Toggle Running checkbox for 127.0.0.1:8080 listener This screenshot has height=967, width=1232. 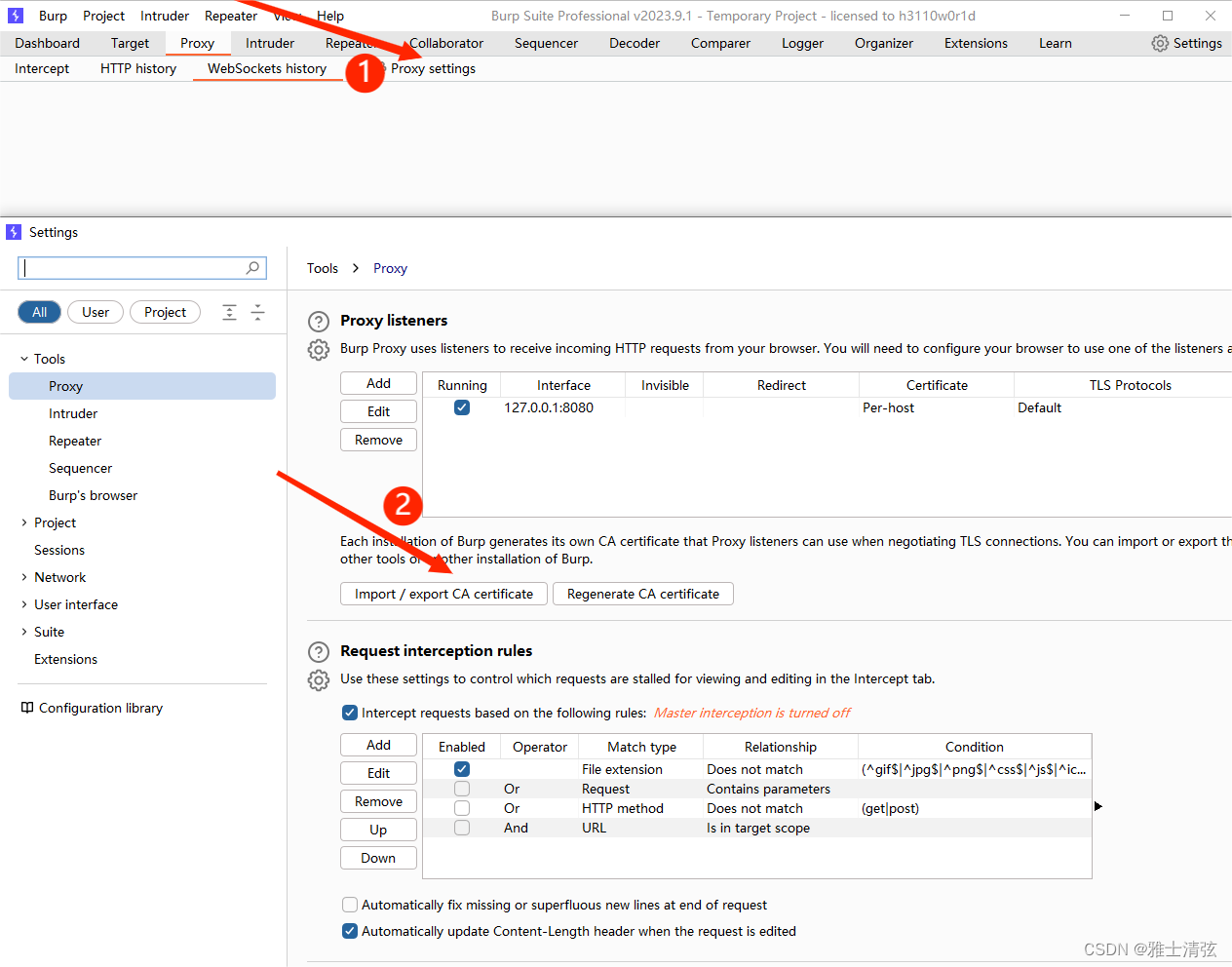pyautogui.click(x=462, y=407)
